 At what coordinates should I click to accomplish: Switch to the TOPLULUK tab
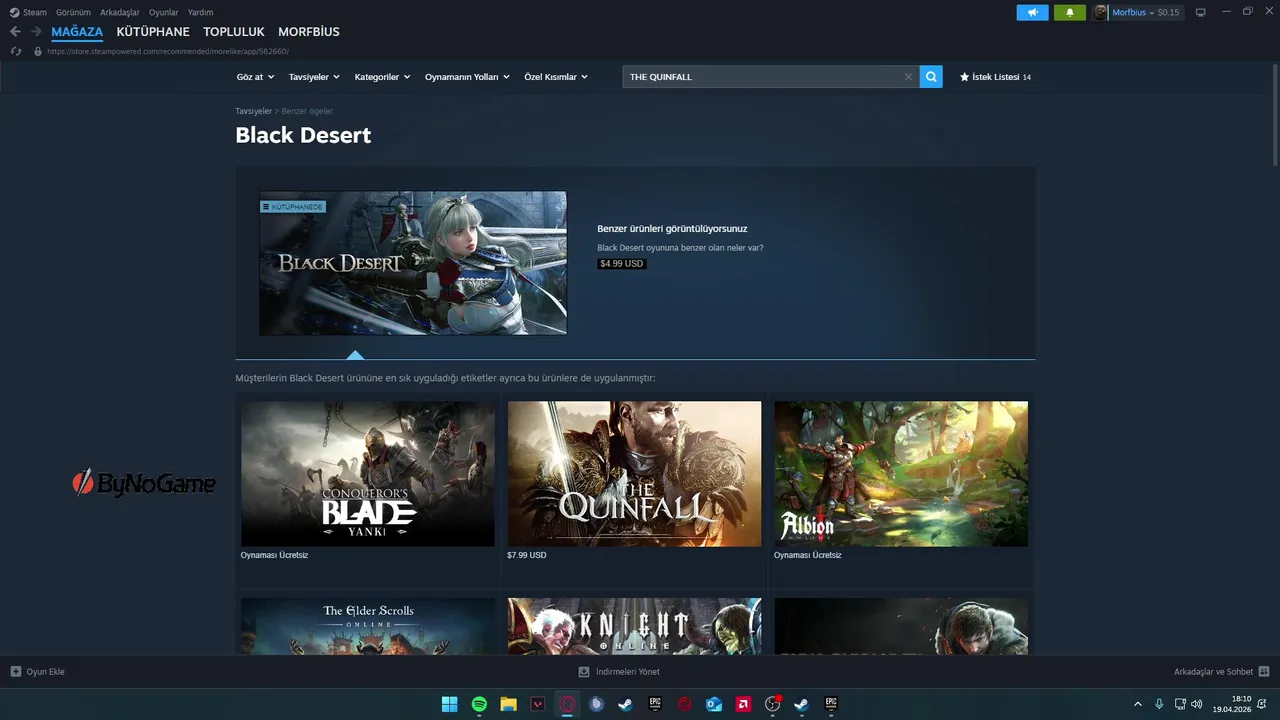pyautogui.click(x=234, y=32)
